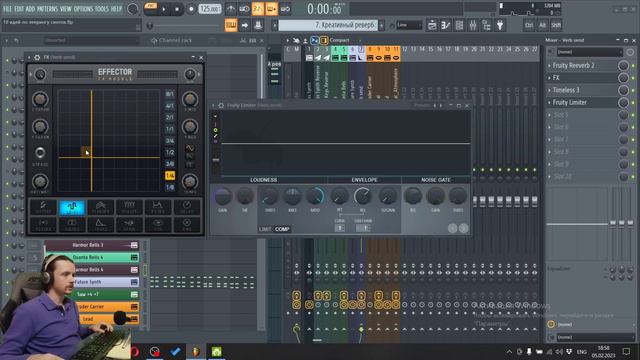Open the TOOLS menu
This screenshot has height=360, width=640.
tap(102, 9)
